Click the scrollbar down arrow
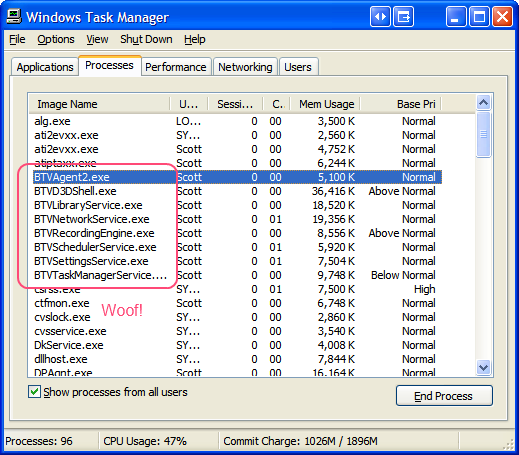The width and height of the screenshot is (519, 455). (483, 368)
